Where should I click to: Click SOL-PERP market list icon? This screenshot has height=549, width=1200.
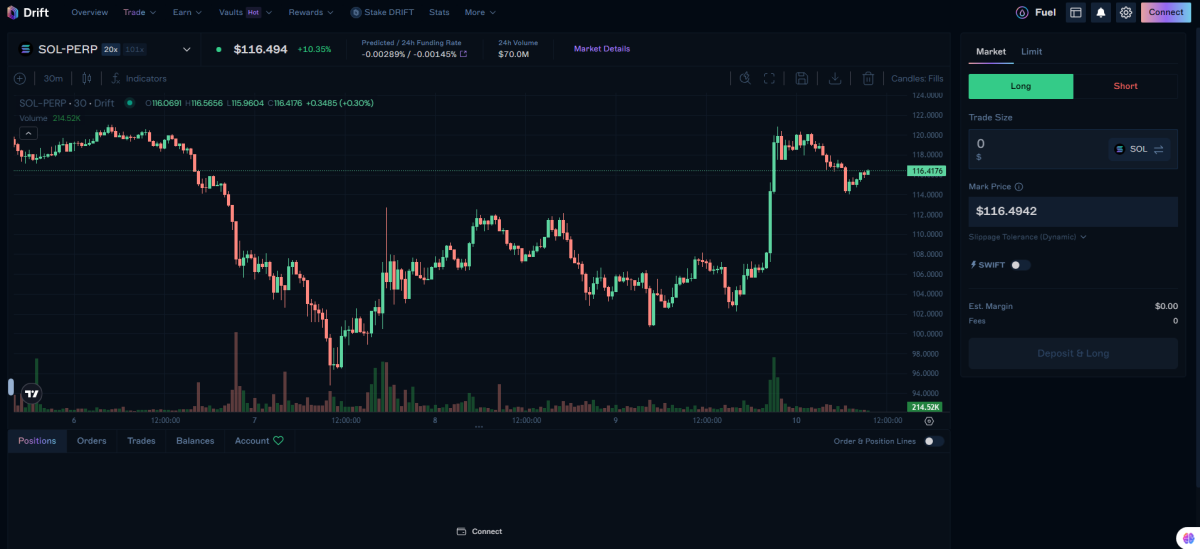point(26,49)
